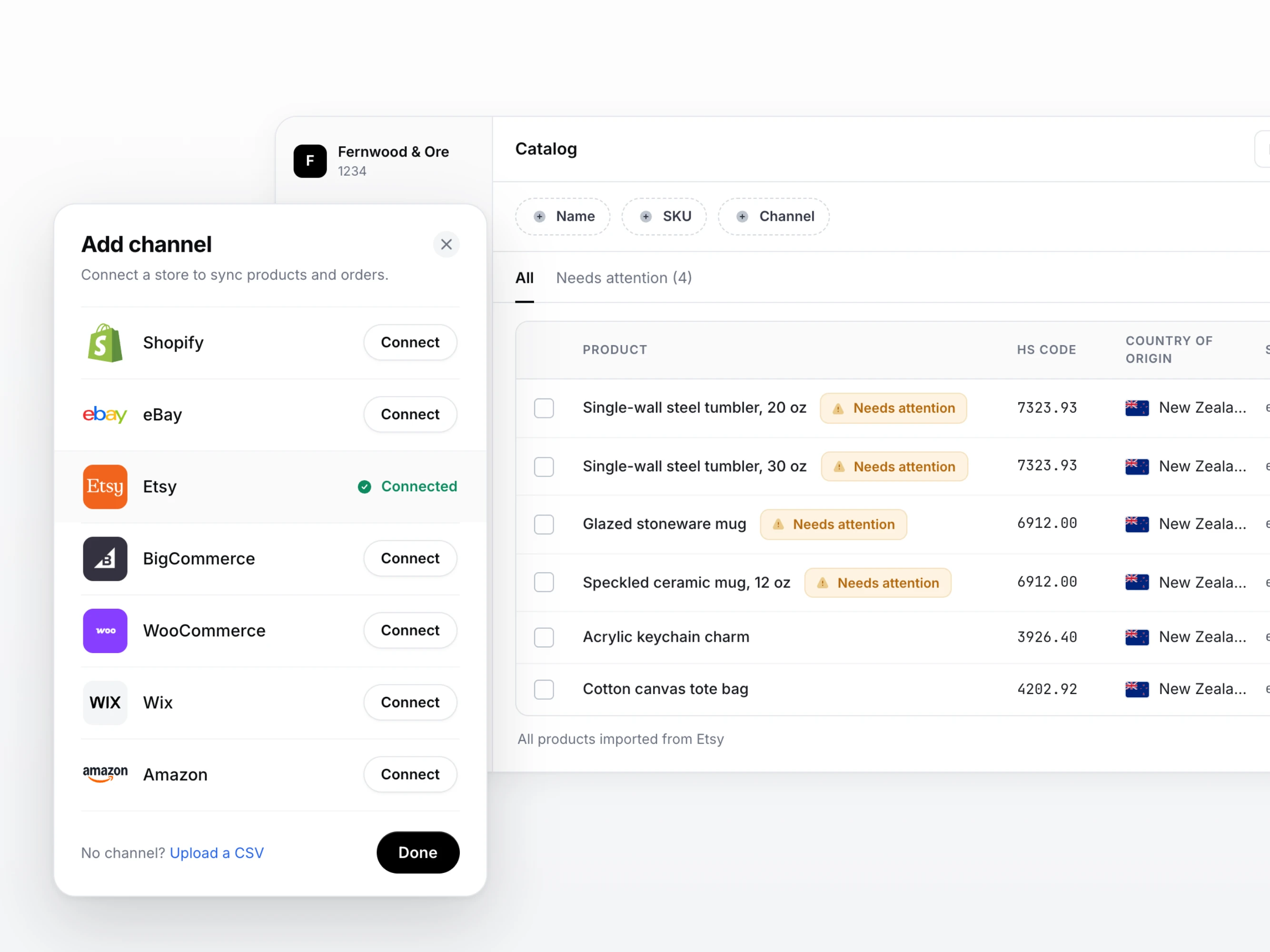Image resolution: width=1270 pixels, height=952 pixels.
Task: Click plus icon in Name filter
Action: click(x=539, y=217)
